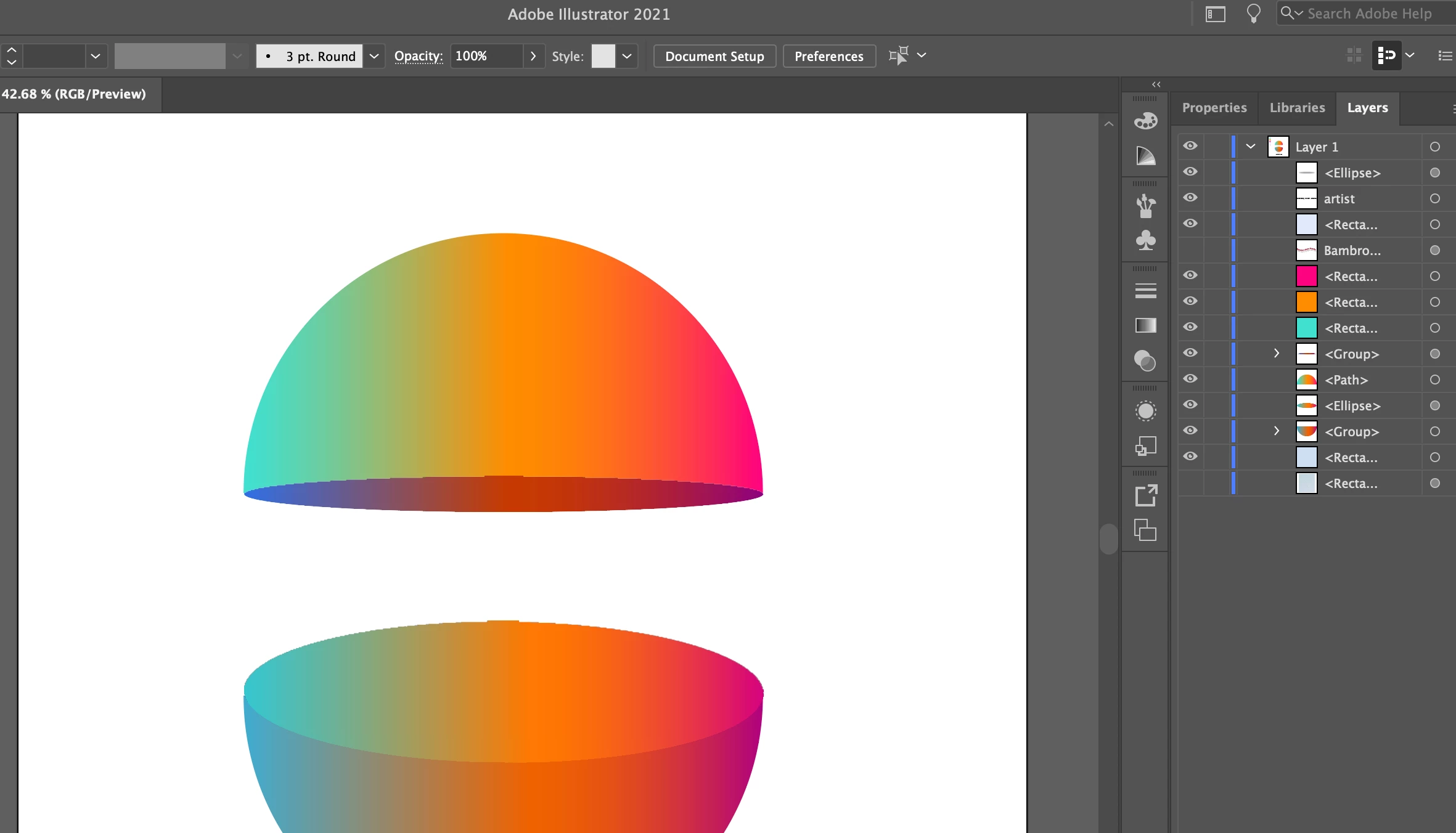Show the hidden Bambro... layer item

coord(1190,250)
